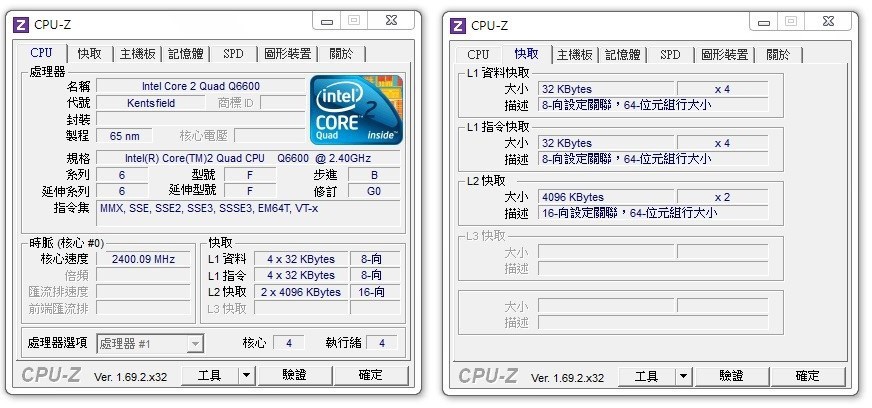Select the SPD tab in right window
The height and width of the screenshot is (408, 872).
point(670,54)
